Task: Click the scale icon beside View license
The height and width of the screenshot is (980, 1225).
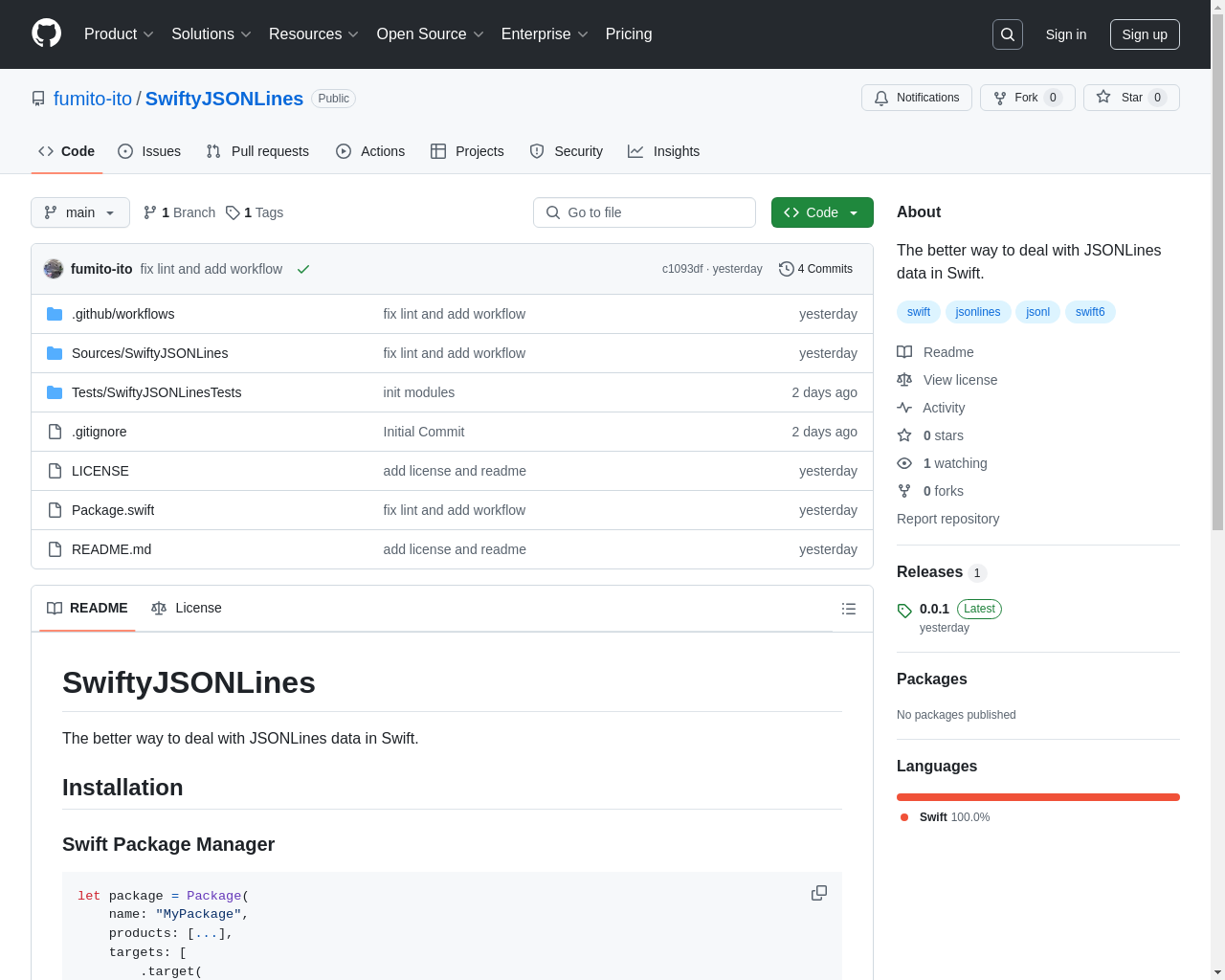Action: [904, 380]
